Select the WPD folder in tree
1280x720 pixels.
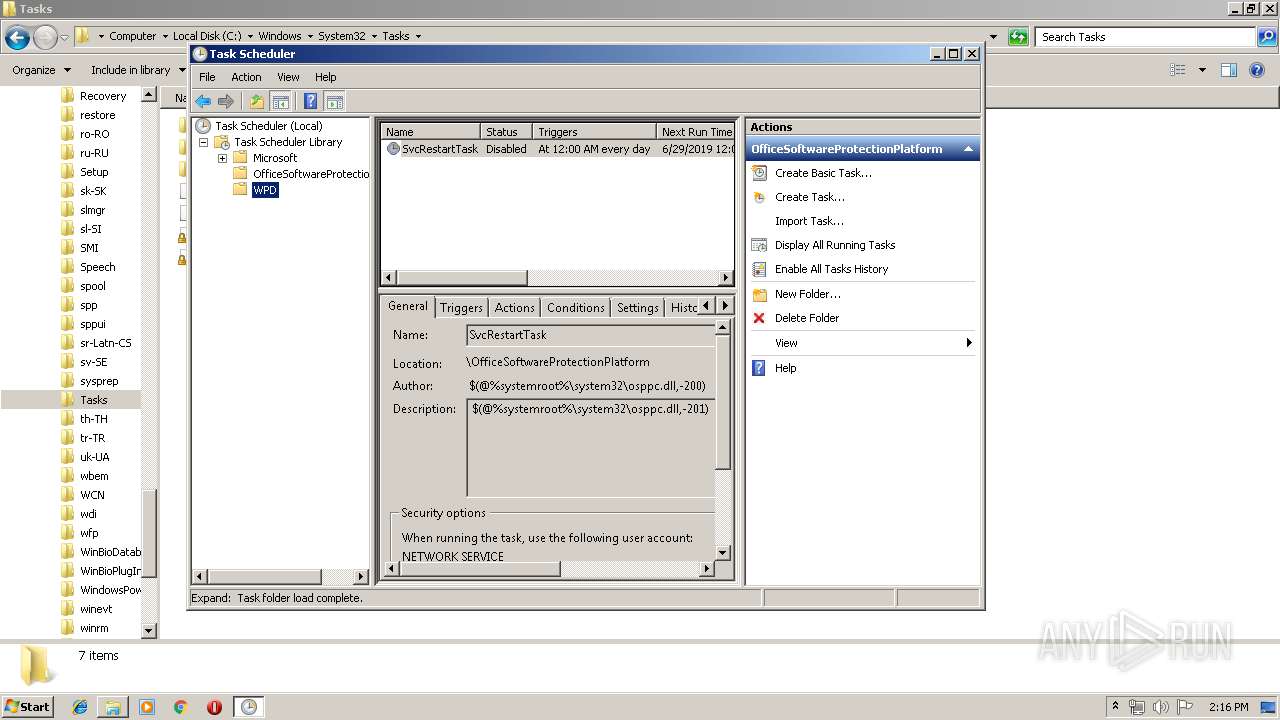tap(265, 190)
